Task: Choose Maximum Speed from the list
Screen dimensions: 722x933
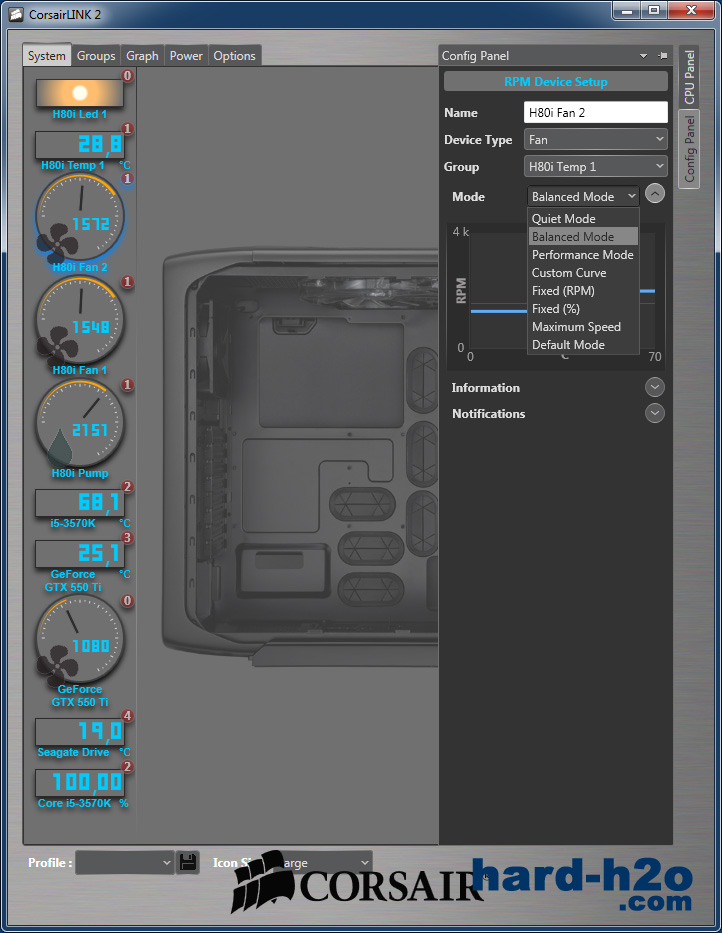Action: click(583, 327)
